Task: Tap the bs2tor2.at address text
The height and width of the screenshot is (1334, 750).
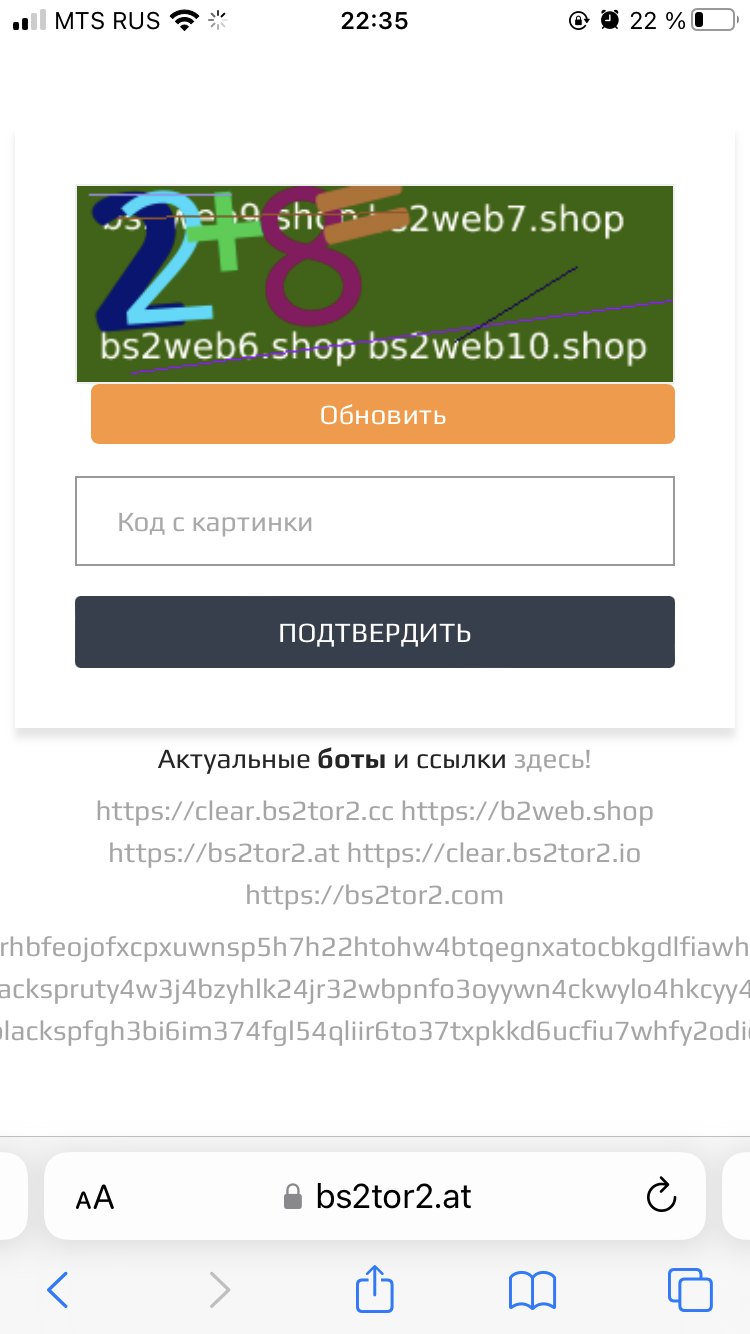Action: (x=394, y=1197)
